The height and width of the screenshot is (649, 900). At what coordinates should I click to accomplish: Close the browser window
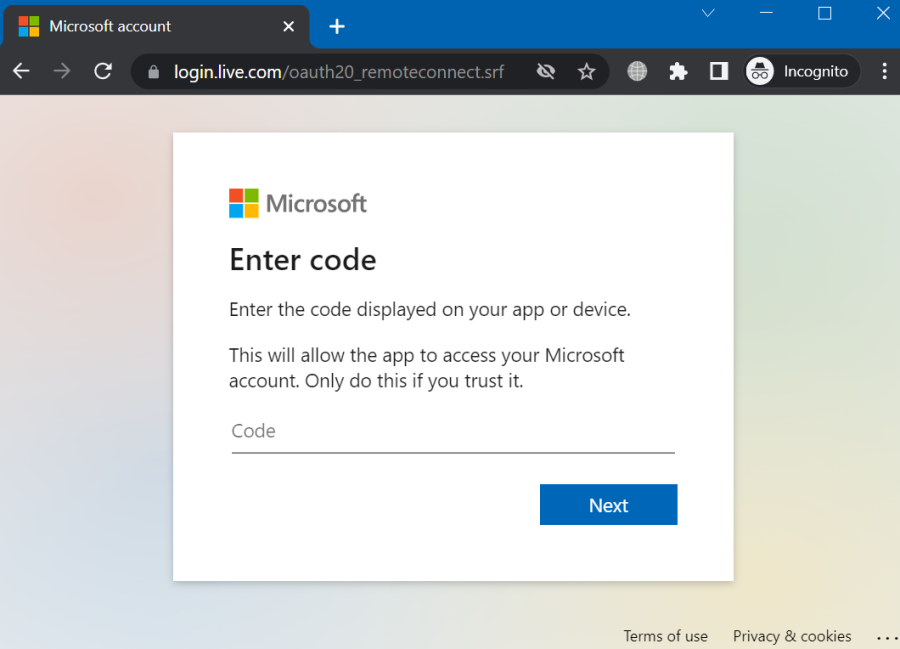[883, 13]
